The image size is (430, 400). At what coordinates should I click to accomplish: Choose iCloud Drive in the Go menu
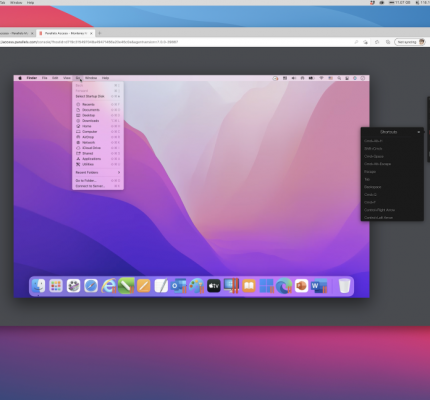98,148
